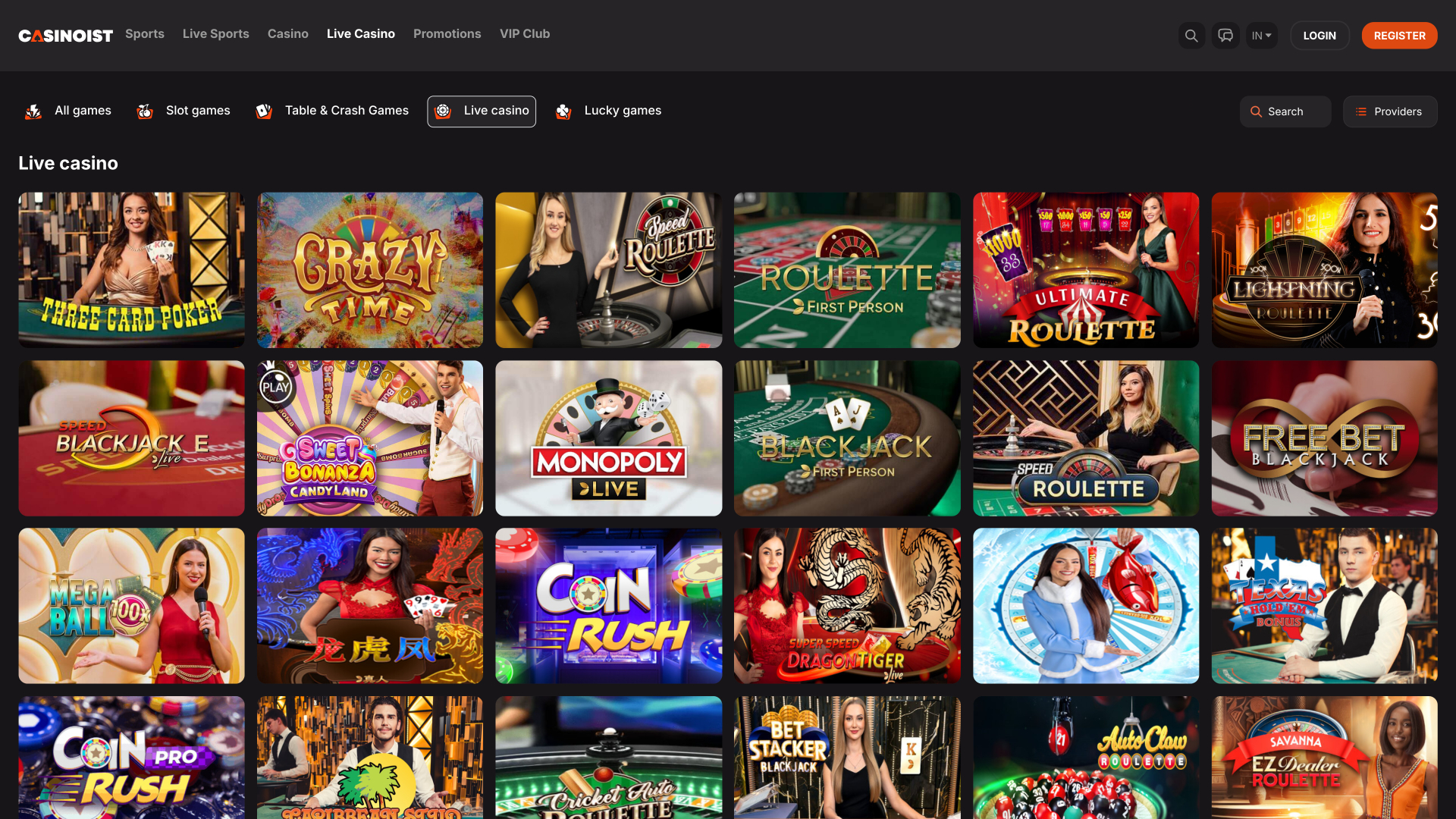Open site search via magnifier icon
1456x819 pixels.
(x=1191, y=35)
